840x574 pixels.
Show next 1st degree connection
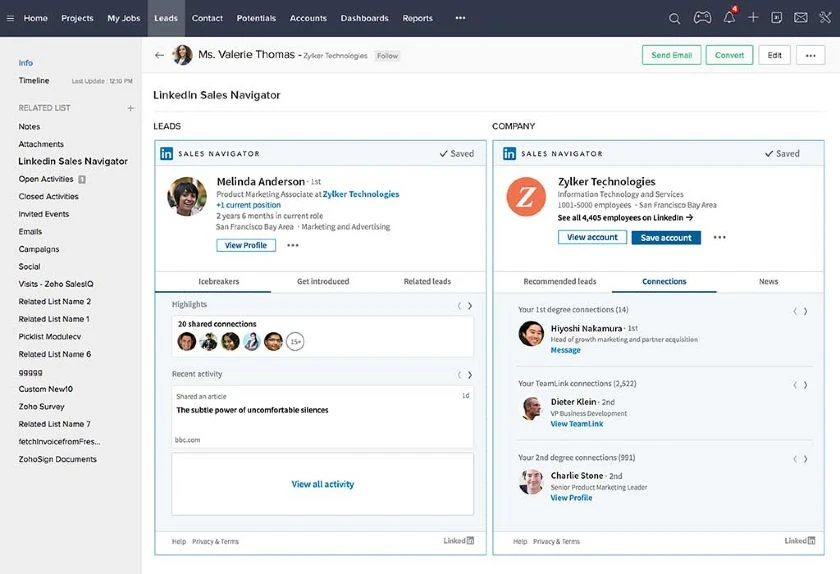(x=806, y=311)
